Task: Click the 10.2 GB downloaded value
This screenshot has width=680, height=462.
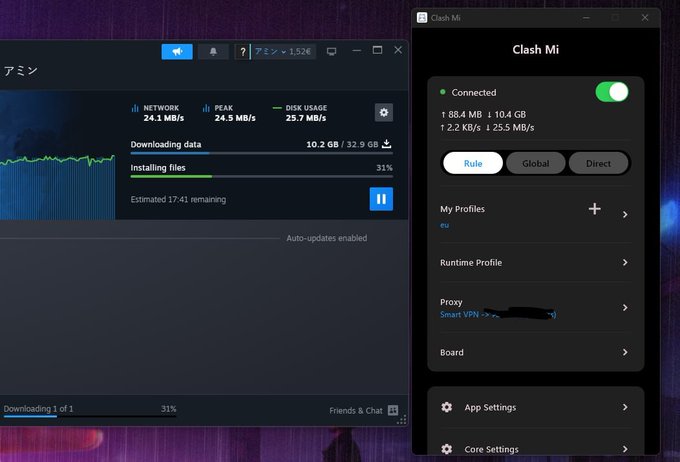Action: pos(322,144)
